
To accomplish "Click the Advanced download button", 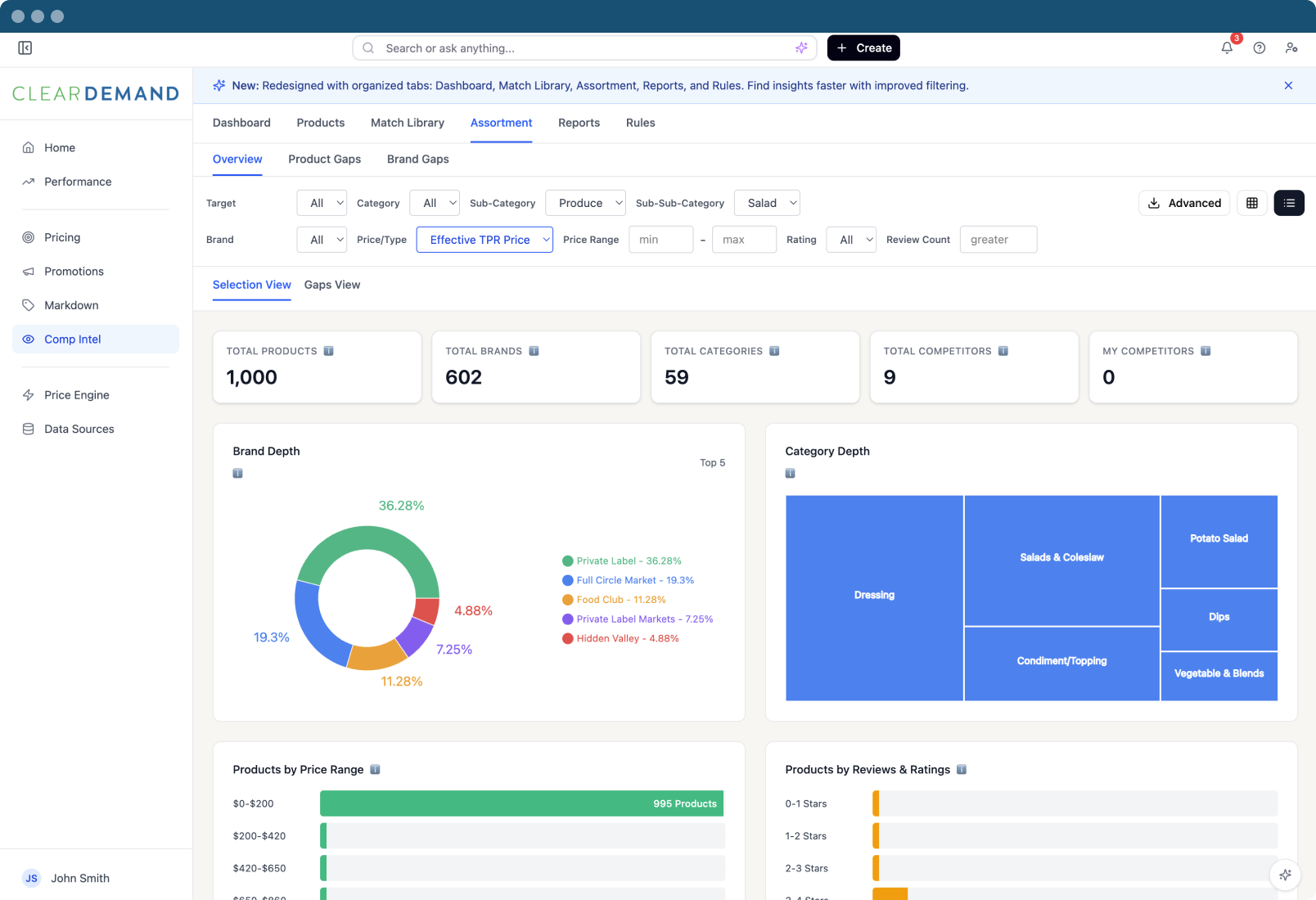I will coord(1184,203).
